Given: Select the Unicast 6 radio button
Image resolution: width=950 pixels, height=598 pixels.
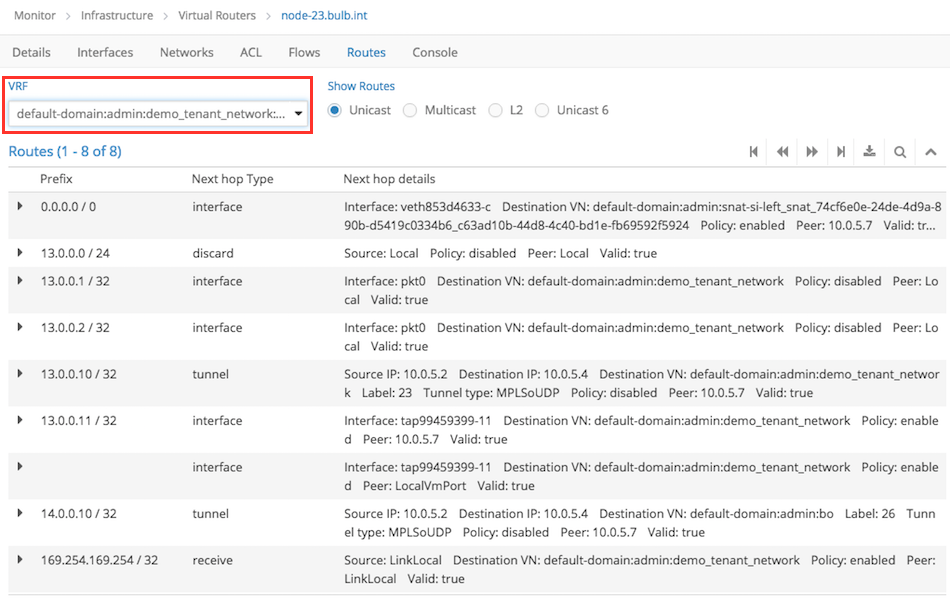Looking at the screenshot, I should 542,110.
